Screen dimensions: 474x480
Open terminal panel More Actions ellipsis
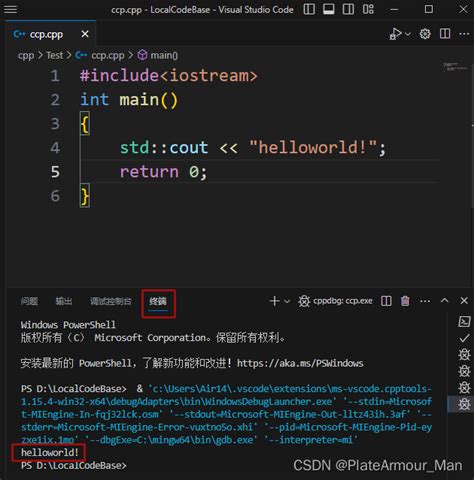pos(425,301)
